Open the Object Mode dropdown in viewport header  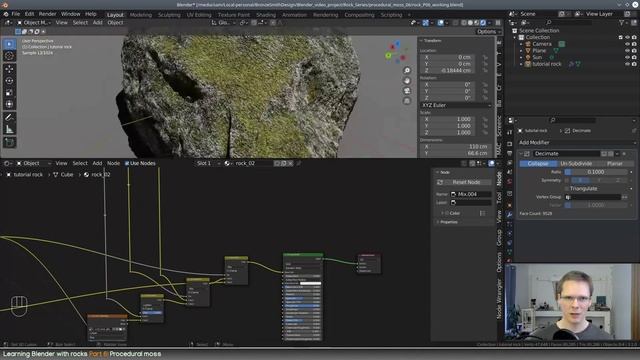34,22
